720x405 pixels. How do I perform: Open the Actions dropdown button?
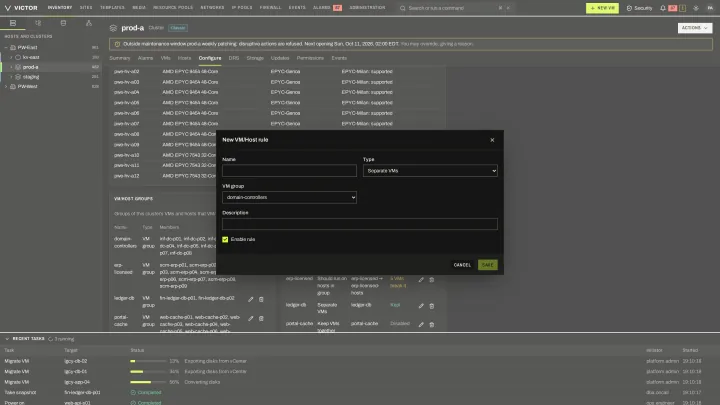695,28
